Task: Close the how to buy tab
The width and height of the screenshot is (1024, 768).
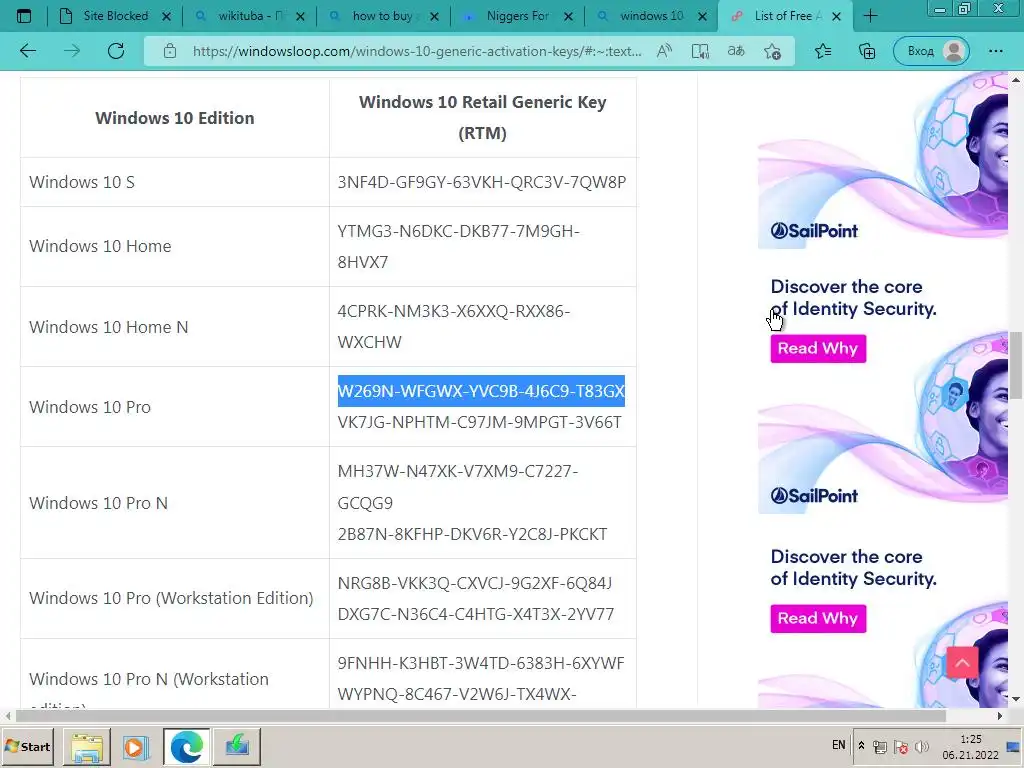Action: click(x=434, y=16)
